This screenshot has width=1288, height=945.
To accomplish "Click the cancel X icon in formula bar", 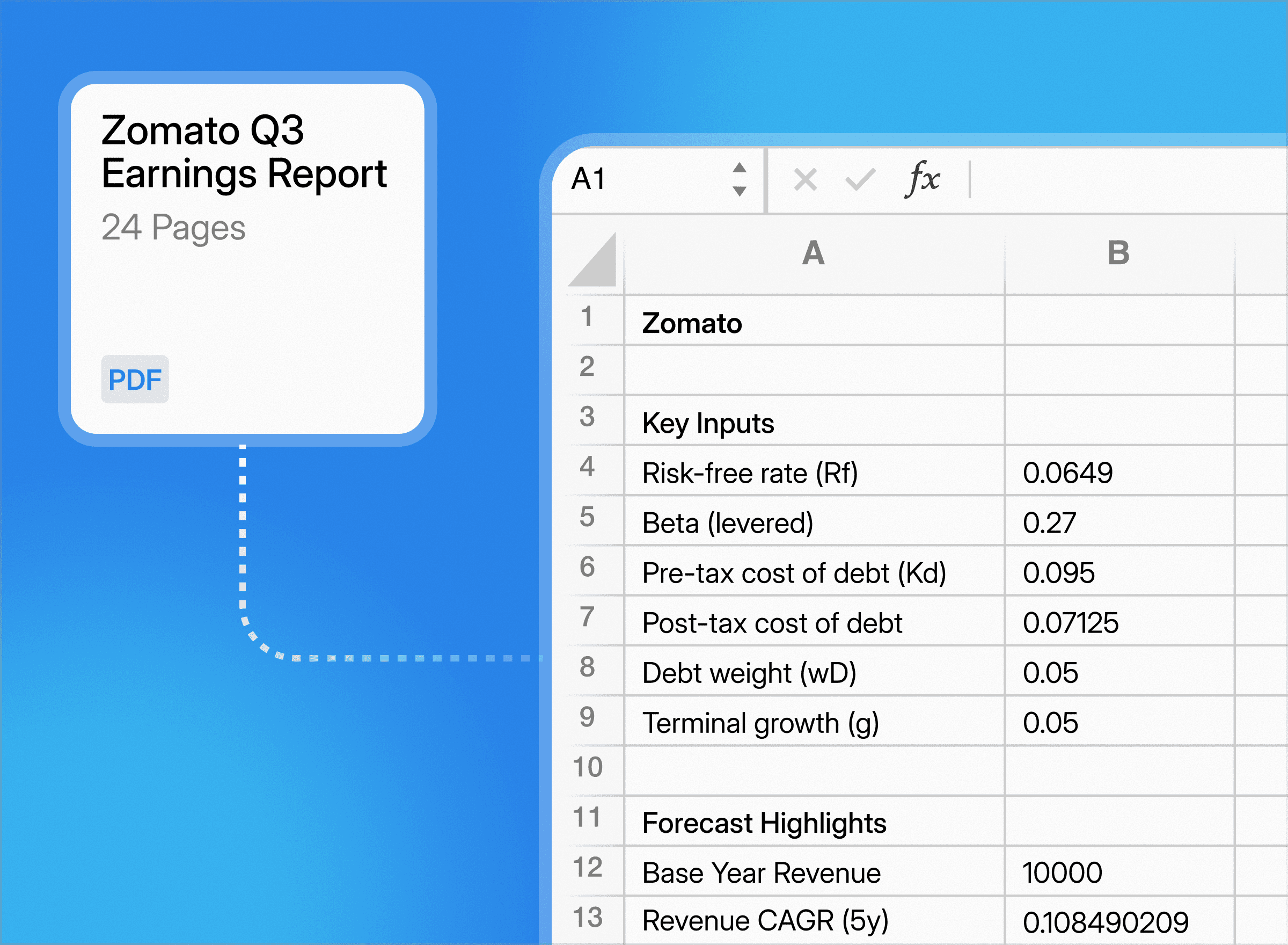I will point(805,180).
